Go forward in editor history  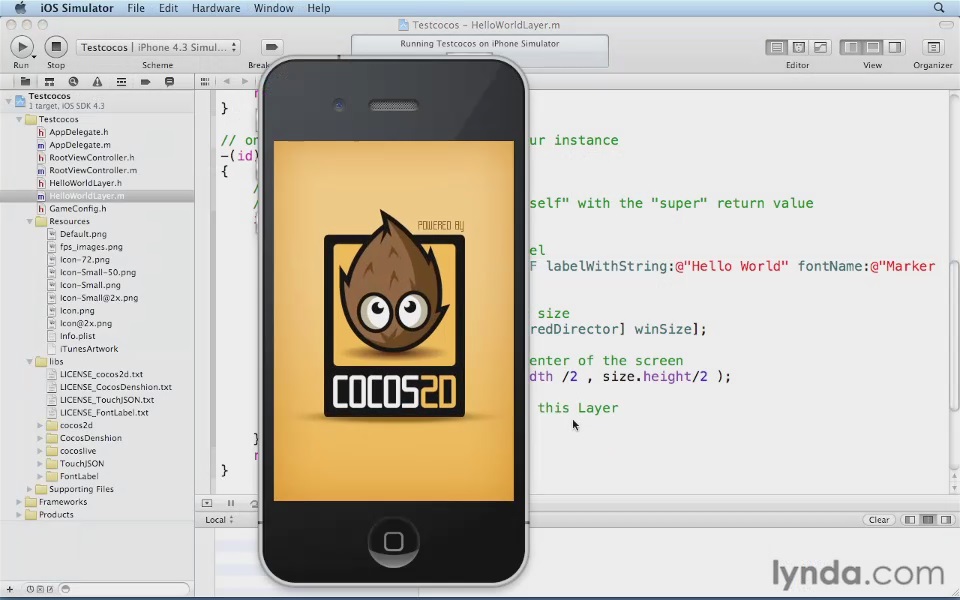pyautogui.click(x=244, y=81)
